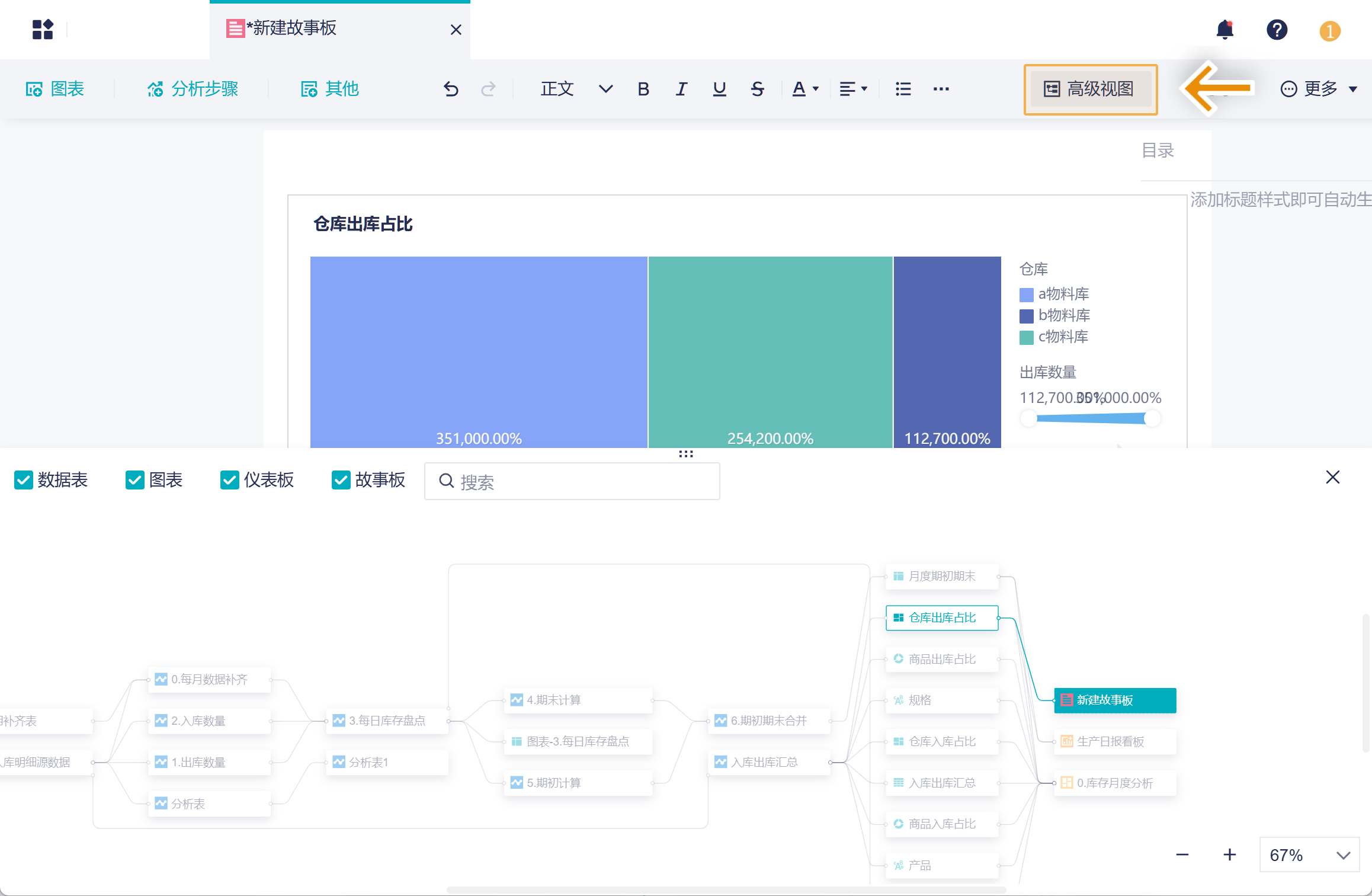
Task: Click the panel resize grip dots
Action: pyautogui.click(x=686, y=454)
